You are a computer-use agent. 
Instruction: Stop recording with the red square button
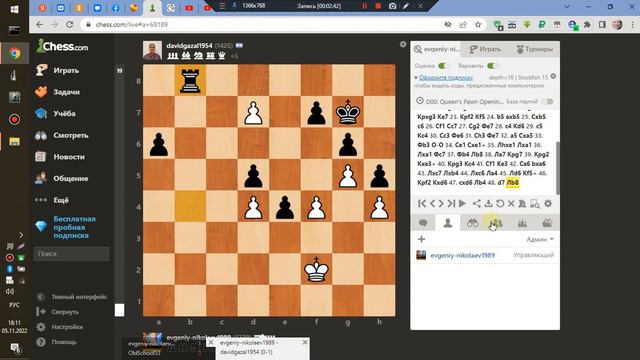(x=378, y=6)
